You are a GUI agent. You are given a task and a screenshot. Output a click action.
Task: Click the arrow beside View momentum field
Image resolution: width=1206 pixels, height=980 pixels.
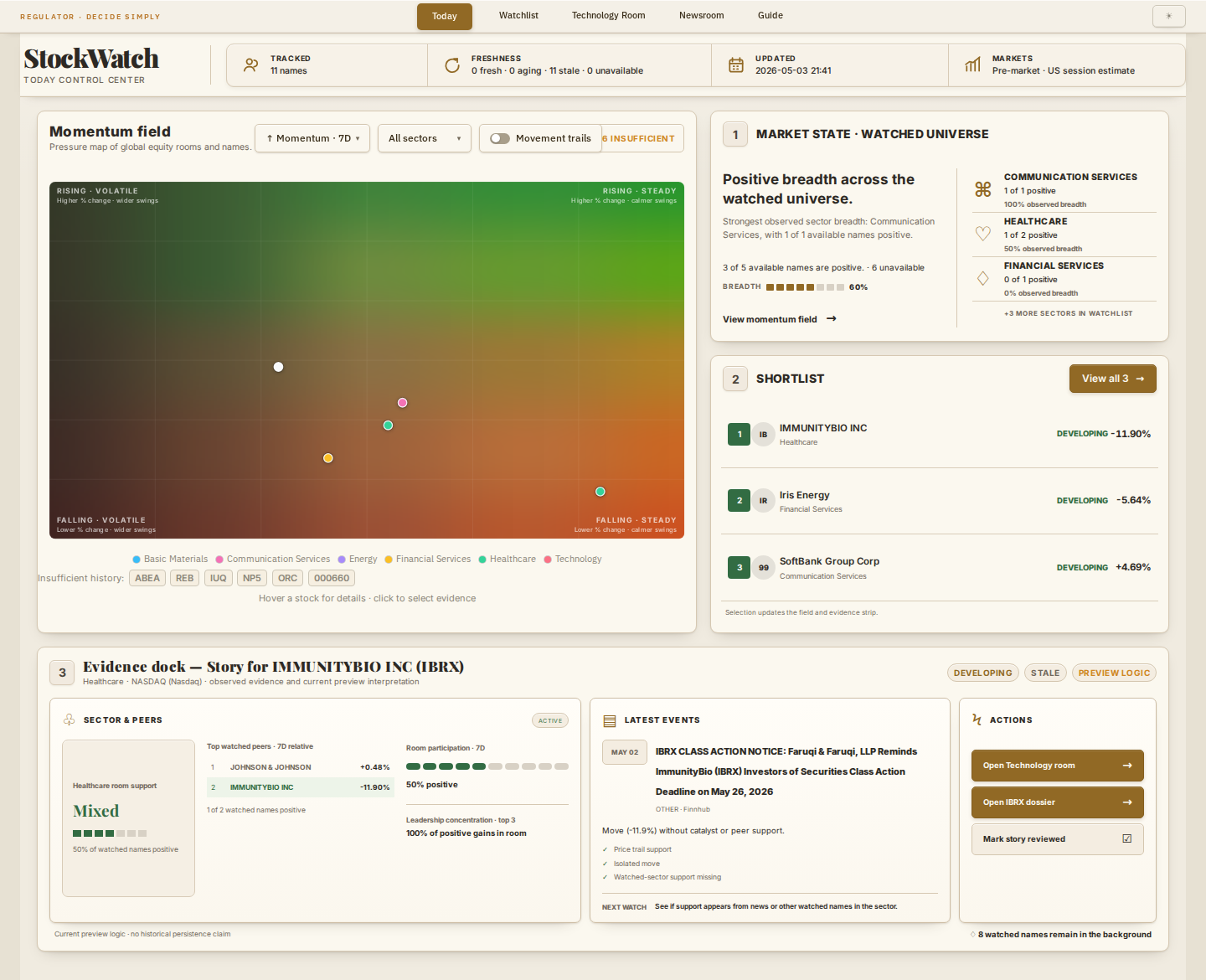[832, 319]
